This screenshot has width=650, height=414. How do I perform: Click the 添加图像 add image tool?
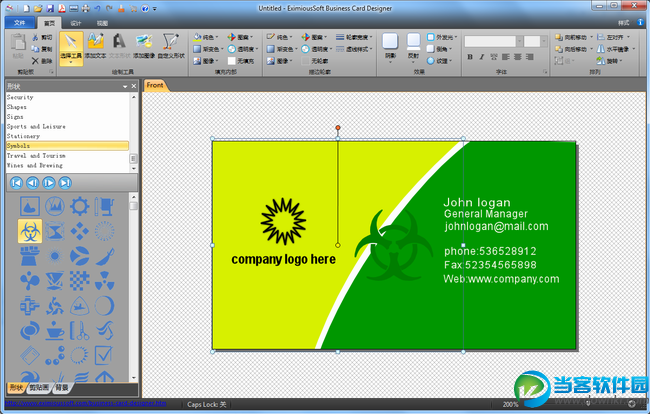tap(145, 47)
